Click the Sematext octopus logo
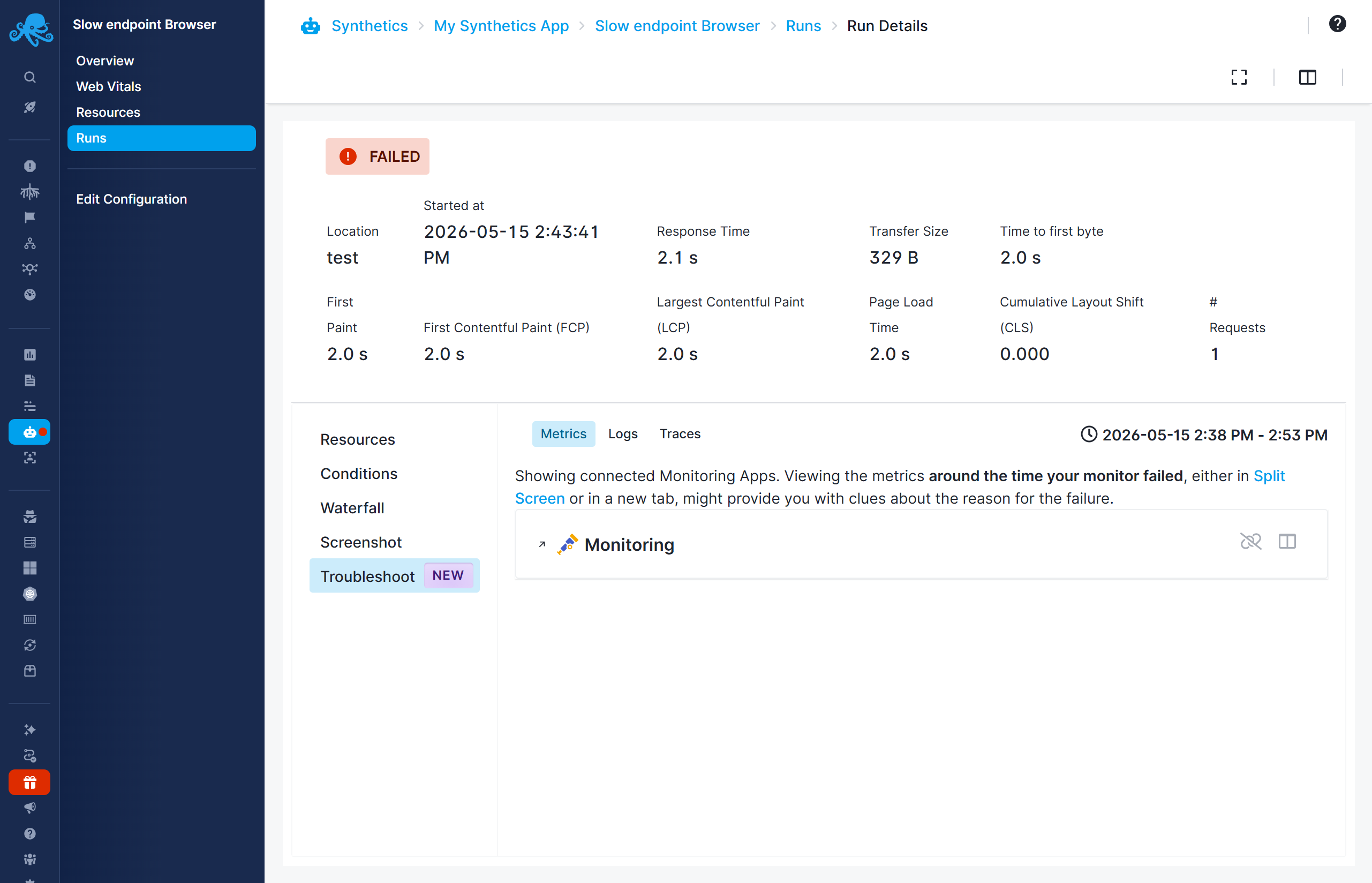 coord(31,29)
